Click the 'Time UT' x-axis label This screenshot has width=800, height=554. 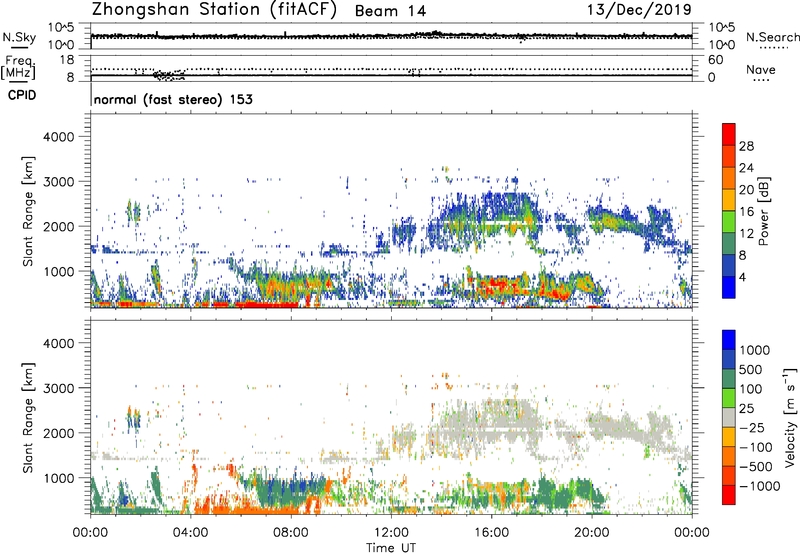pyautogui.click(x=391, y=548)
